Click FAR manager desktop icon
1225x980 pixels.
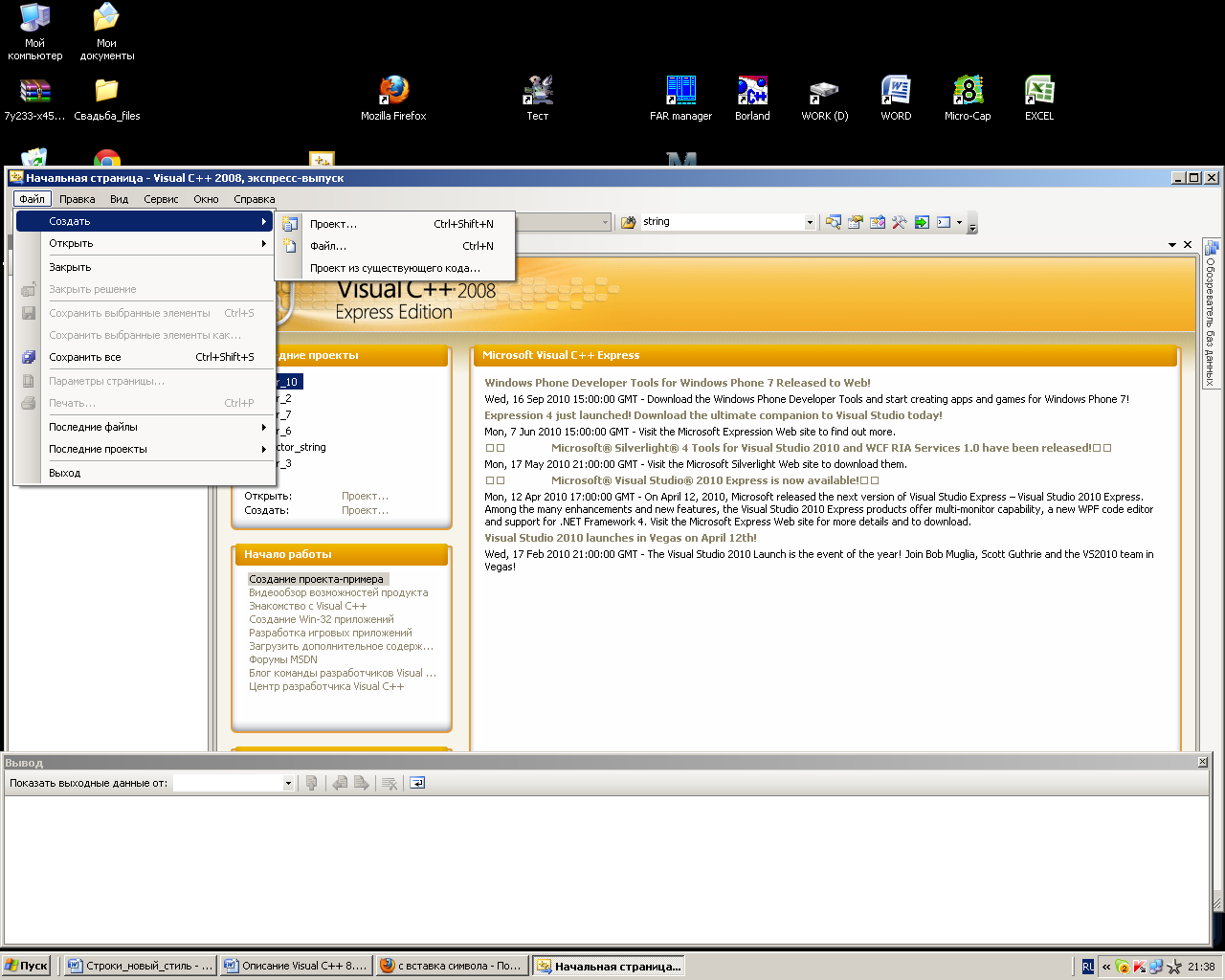coord(680,99)
